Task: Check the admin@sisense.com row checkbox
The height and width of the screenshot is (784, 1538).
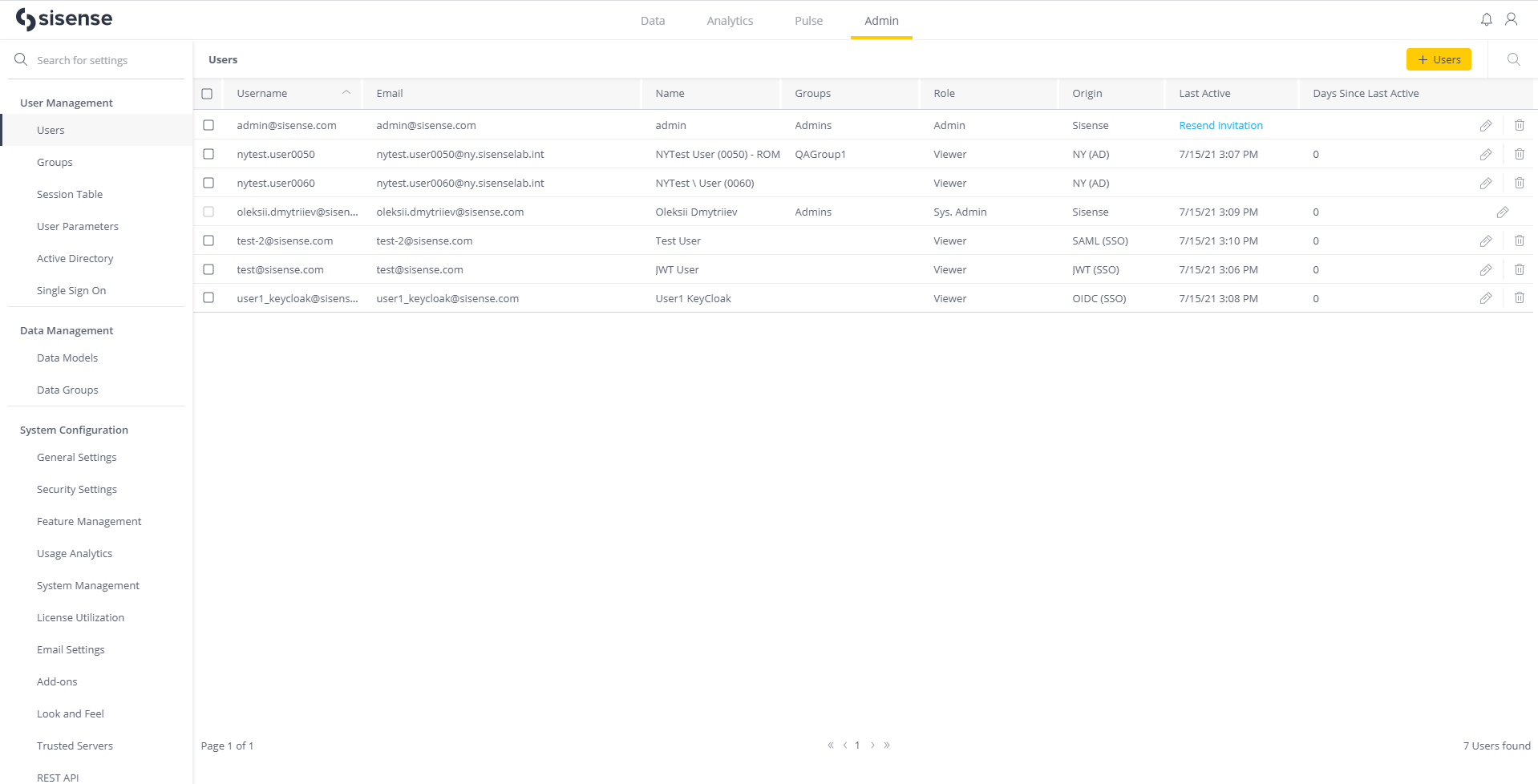Action: click(208, 125)
